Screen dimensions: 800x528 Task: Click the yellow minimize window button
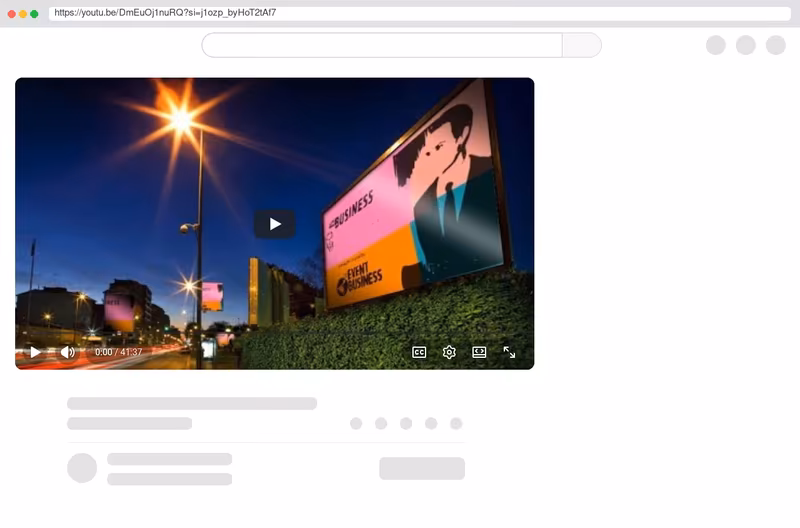click(x=23, y=14)
